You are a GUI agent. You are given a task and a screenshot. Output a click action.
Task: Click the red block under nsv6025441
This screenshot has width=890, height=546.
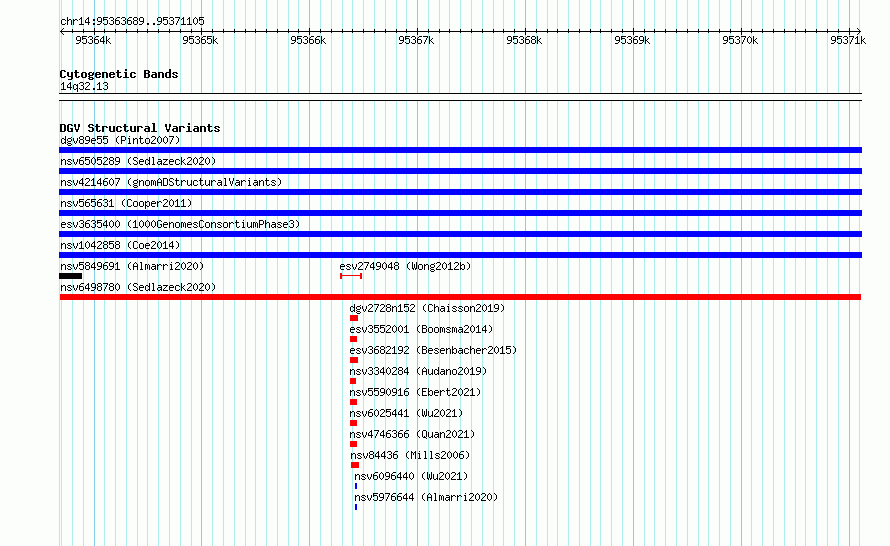(x=353, y=423)
